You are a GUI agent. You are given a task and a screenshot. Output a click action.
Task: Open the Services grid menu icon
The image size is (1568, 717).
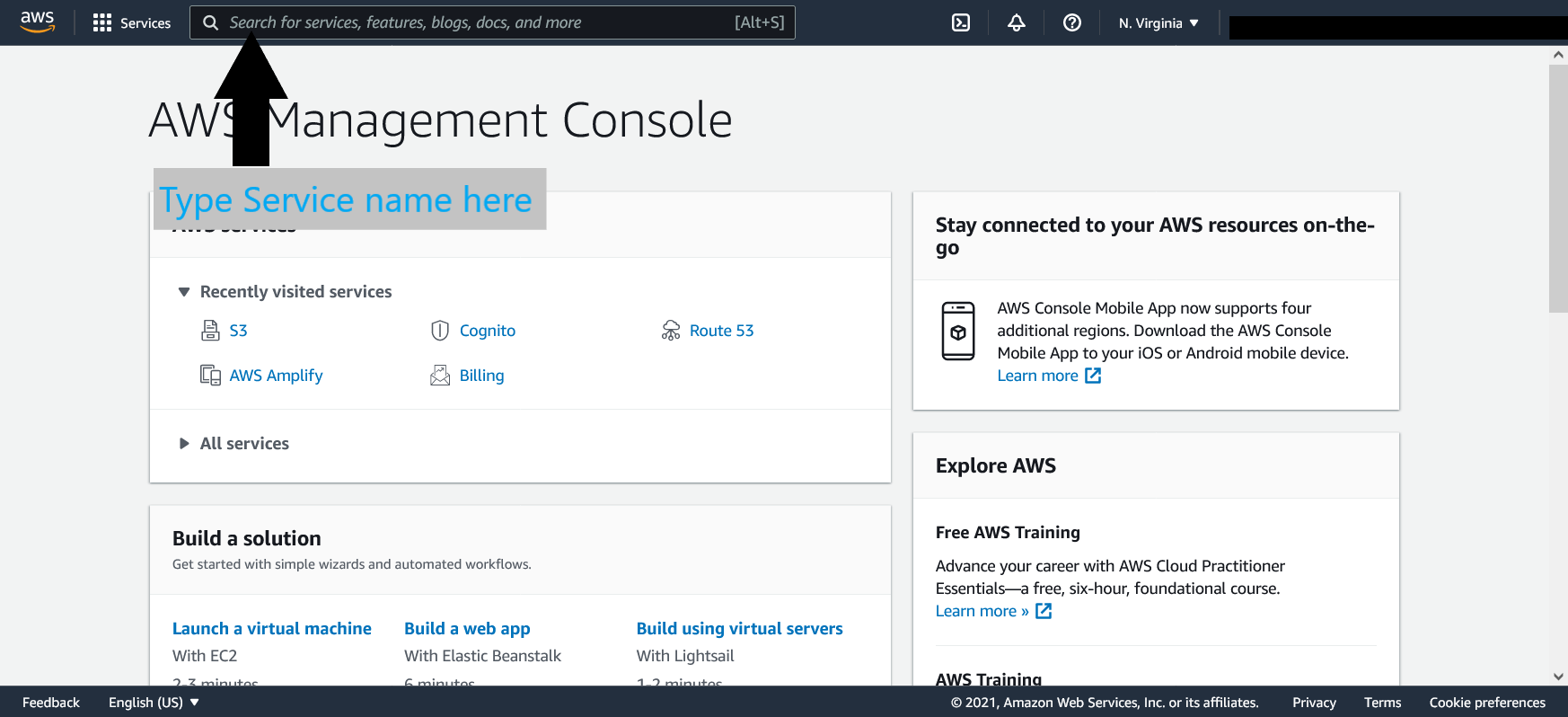102,22
